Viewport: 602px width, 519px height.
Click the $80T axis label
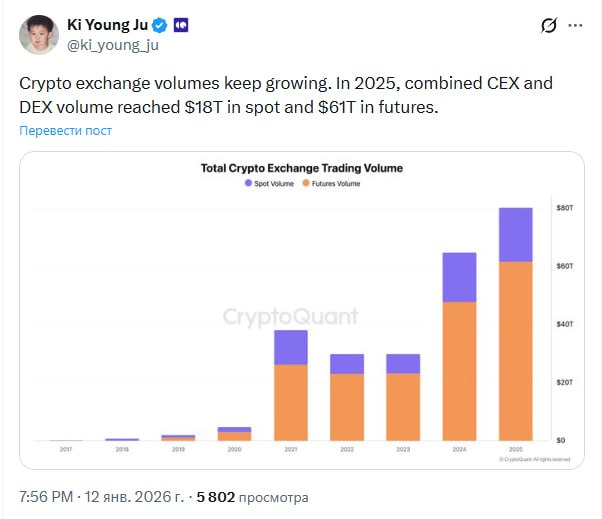coord(563,208)
